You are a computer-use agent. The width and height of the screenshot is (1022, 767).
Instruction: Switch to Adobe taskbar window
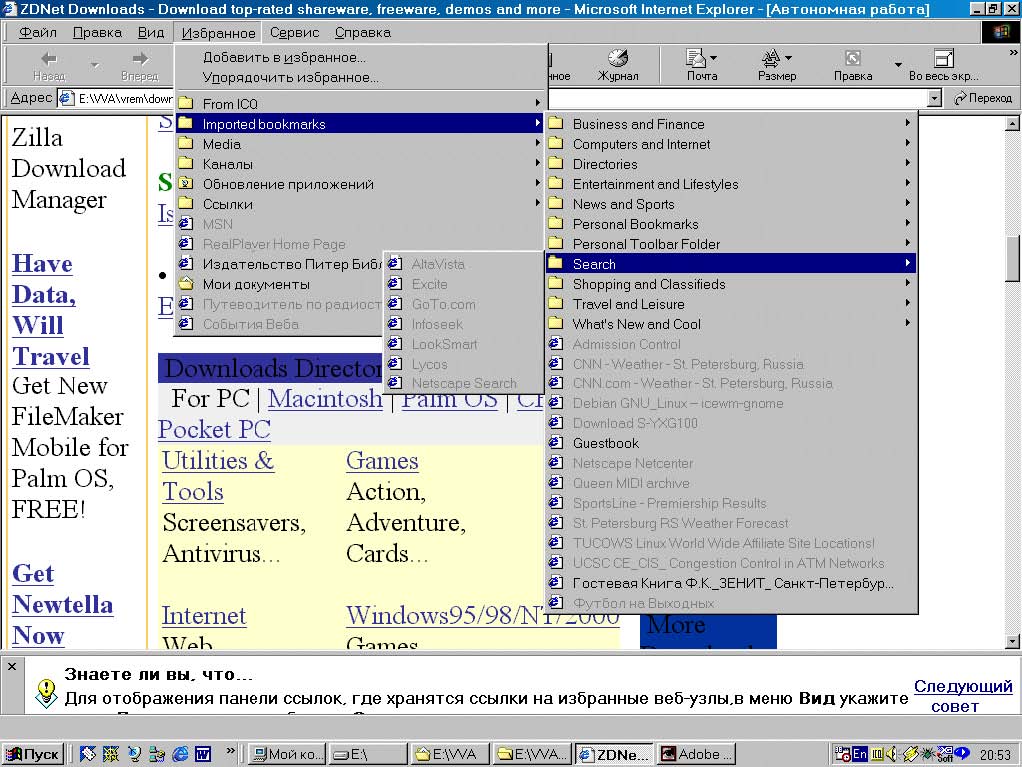tap(696, 754)
